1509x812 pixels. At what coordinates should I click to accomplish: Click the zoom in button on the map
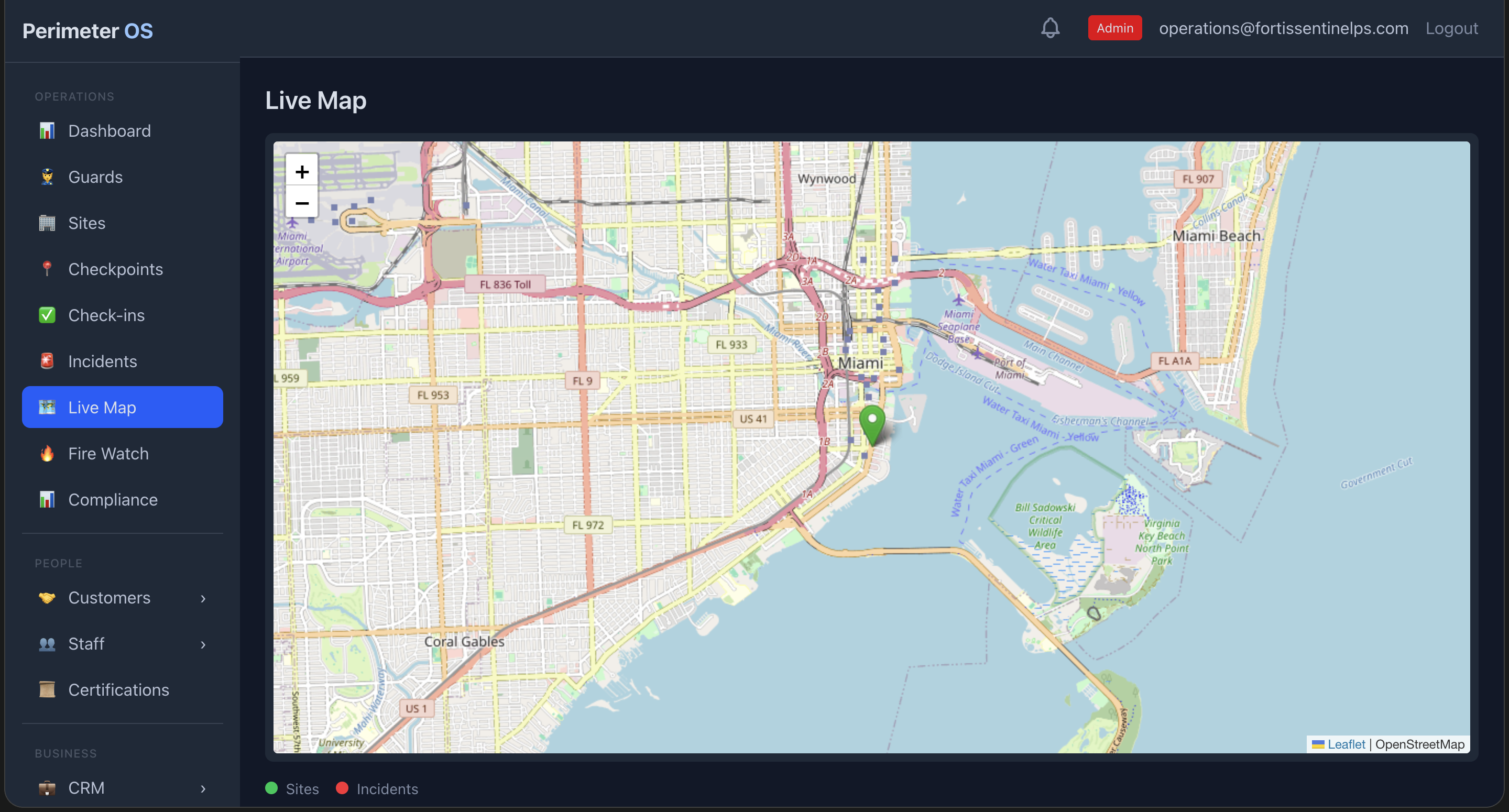(302, 172)
